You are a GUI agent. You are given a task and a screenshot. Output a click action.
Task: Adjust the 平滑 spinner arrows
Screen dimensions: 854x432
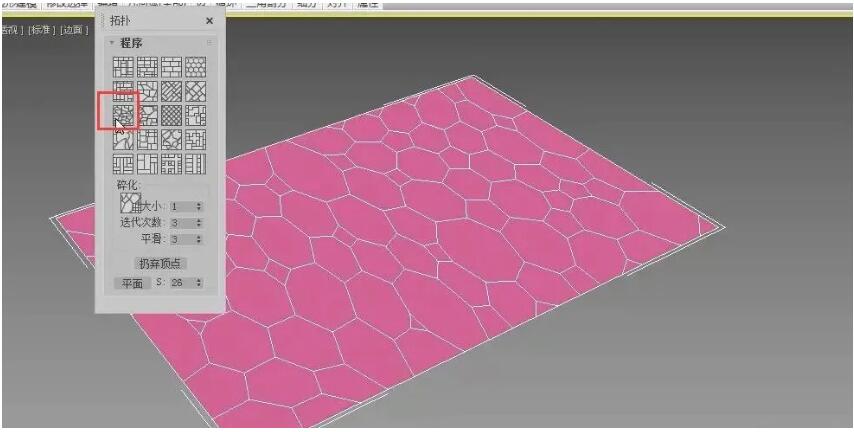(199, 239)
